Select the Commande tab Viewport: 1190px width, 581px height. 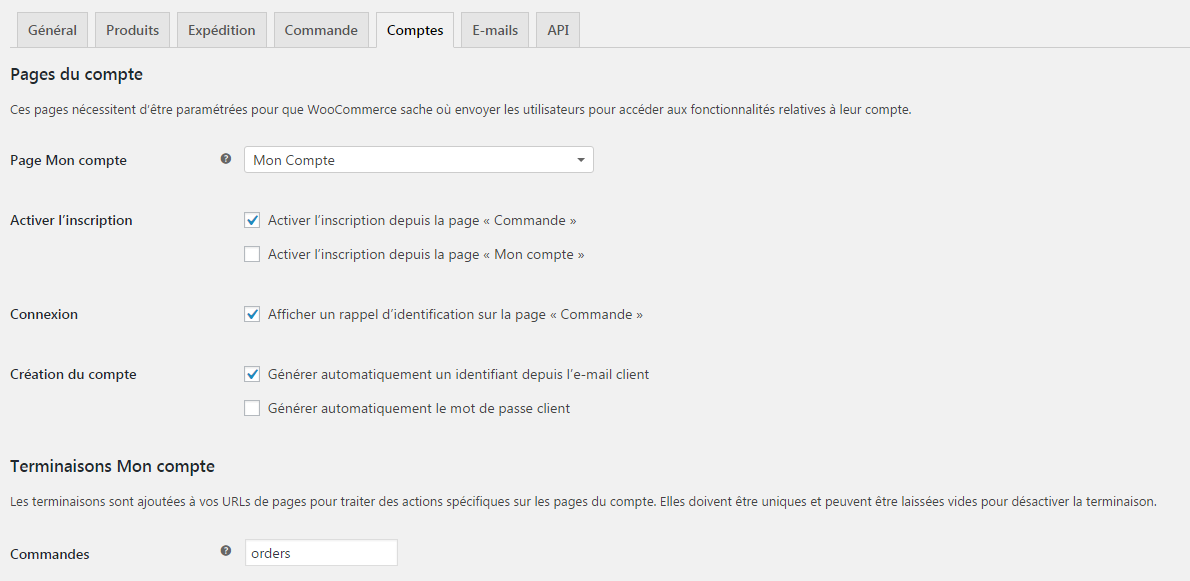click(x=321, y=29)
